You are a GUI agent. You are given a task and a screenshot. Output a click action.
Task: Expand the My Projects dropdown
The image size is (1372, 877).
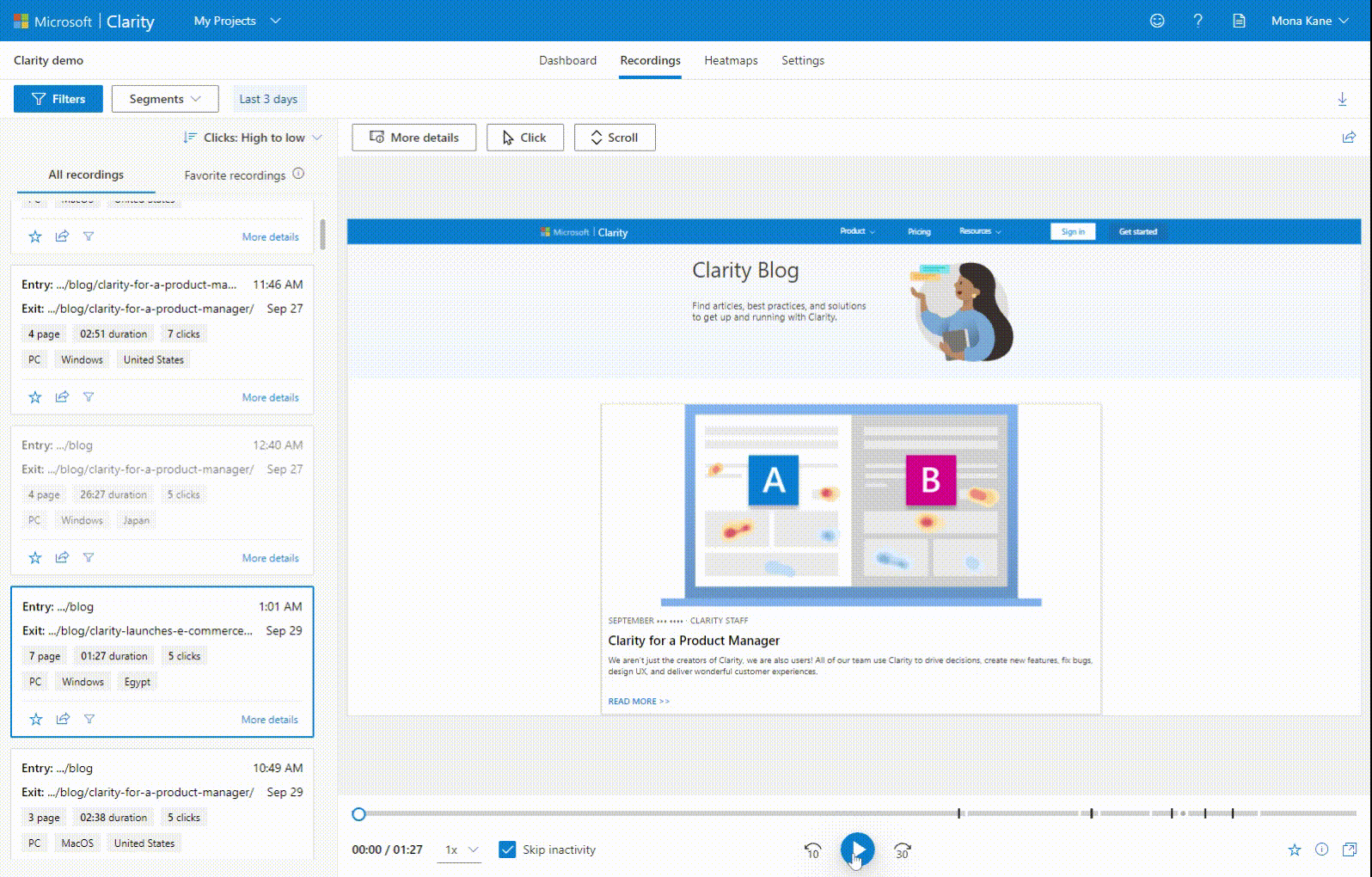(237, 21)
